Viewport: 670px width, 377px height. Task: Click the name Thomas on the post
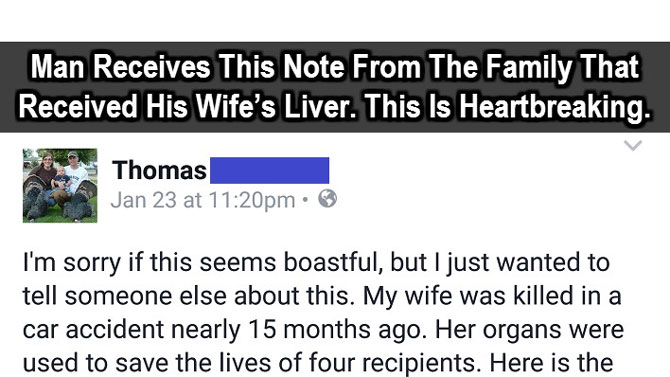159,170
